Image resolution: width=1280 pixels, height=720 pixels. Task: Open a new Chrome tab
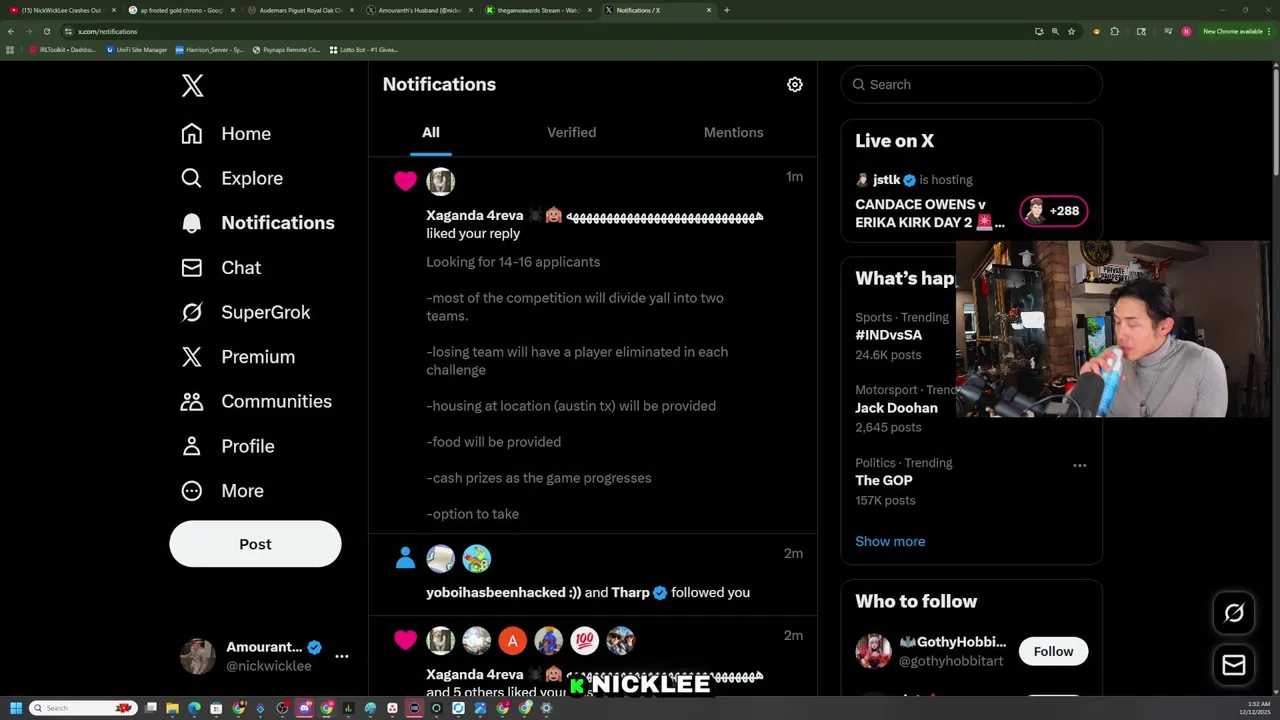726,10
